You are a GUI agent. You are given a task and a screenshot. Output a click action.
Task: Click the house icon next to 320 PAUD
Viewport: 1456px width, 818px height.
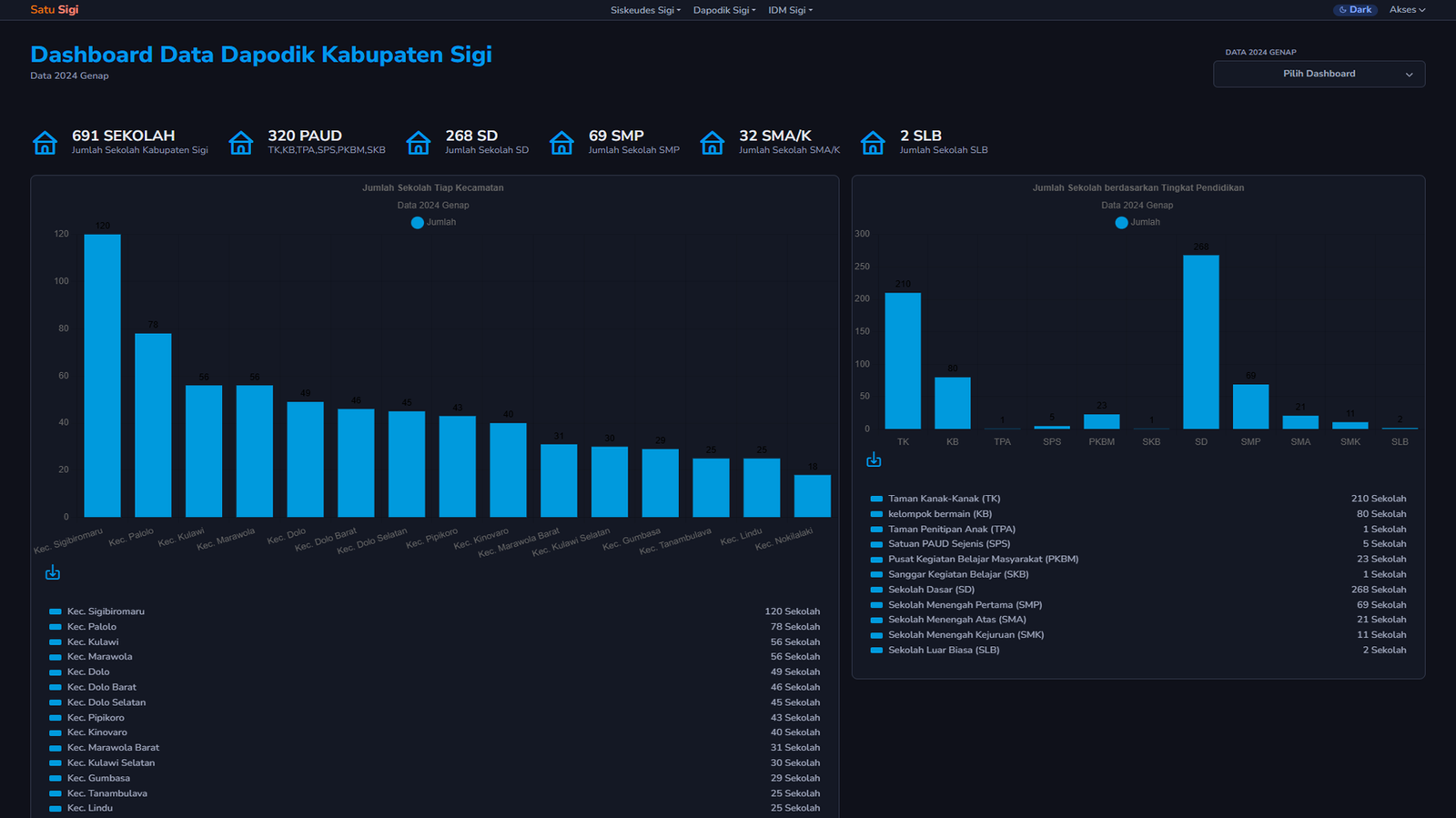240,143
